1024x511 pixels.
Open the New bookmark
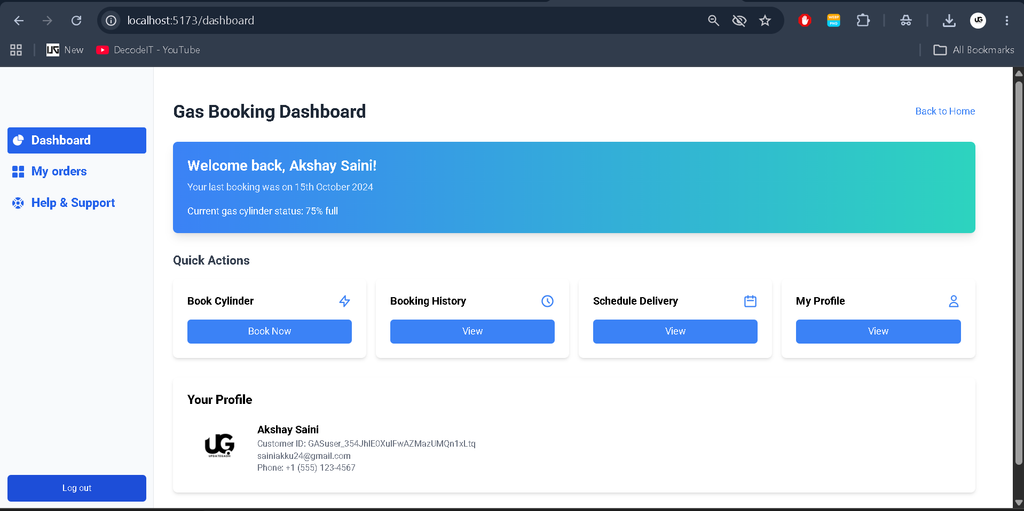(x=65, y=50)
